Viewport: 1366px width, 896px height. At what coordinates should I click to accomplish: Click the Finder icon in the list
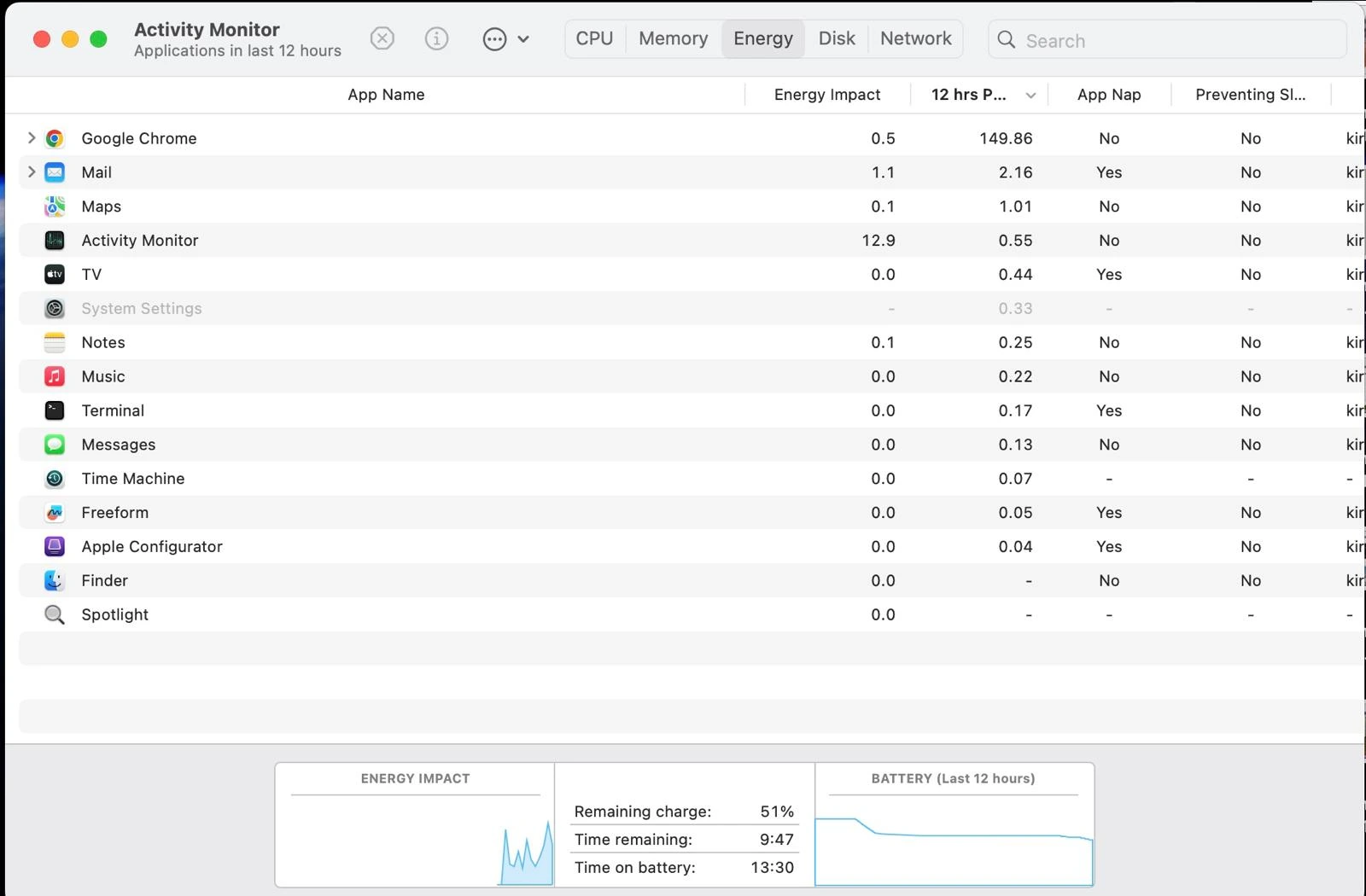pos(55,581)
